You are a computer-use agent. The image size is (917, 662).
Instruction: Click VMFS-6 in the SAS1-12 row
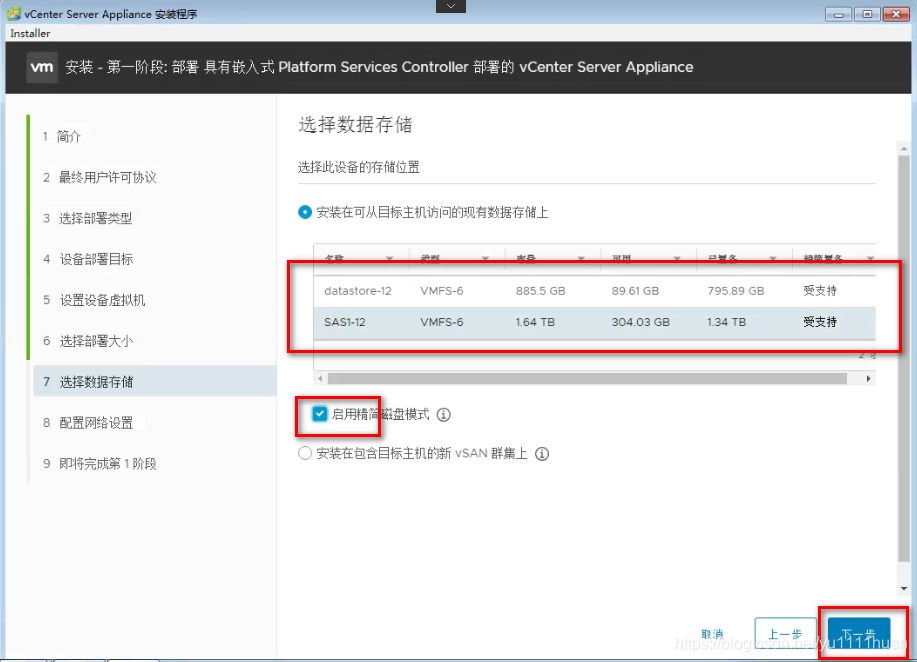coord(442,322)
